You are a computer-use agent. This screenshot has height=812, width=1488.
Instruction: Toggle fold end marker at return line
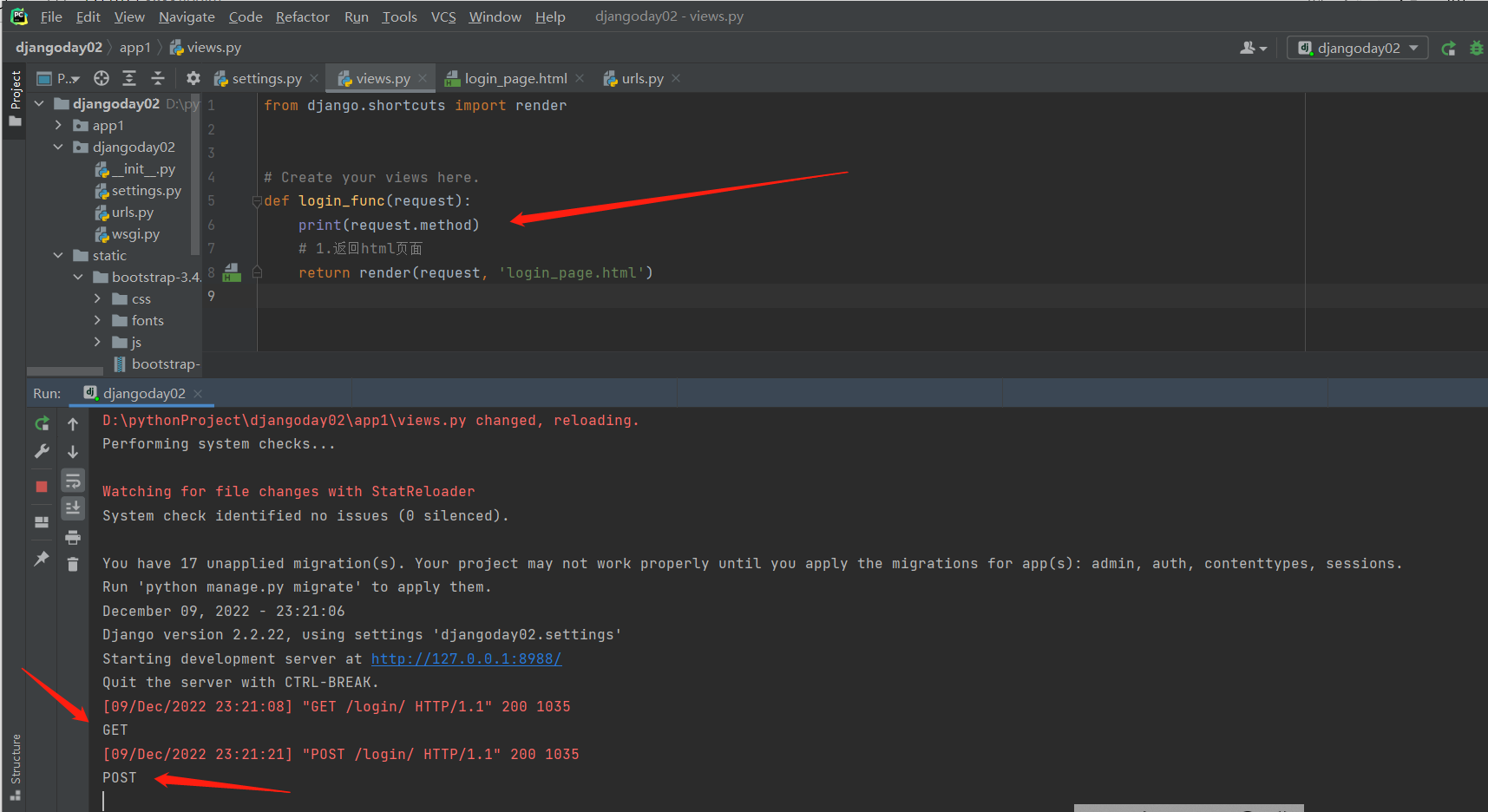257,272
